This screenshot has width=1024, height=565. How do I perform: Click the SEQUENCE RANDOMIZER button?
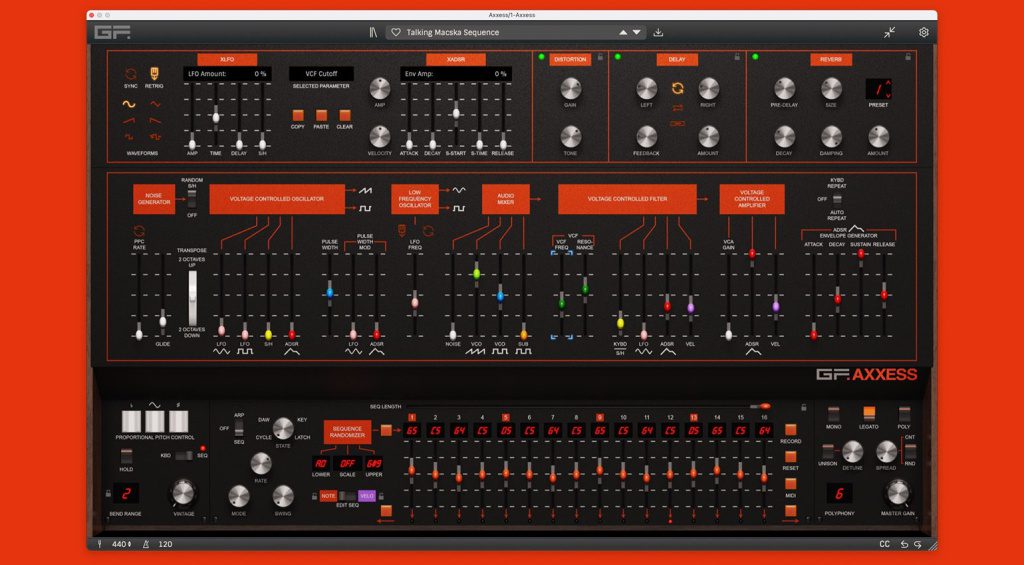347,432
